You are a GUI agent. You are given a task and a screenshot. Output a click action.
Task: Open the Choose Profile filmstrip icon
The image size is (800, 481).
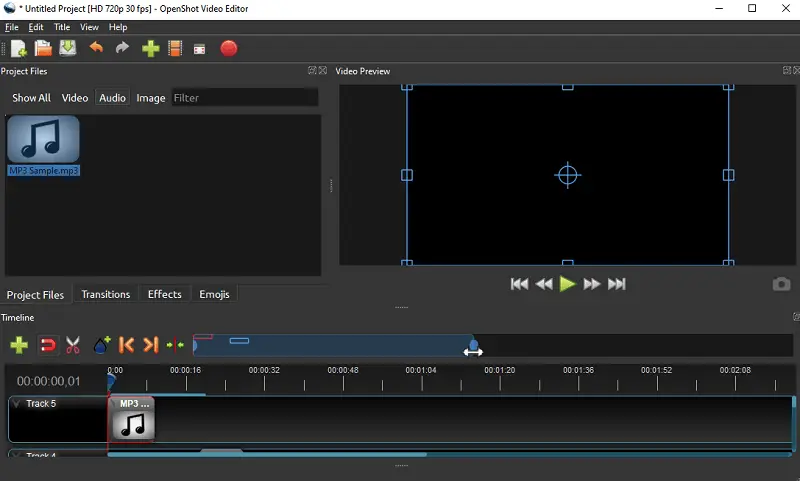coord(175,48)
